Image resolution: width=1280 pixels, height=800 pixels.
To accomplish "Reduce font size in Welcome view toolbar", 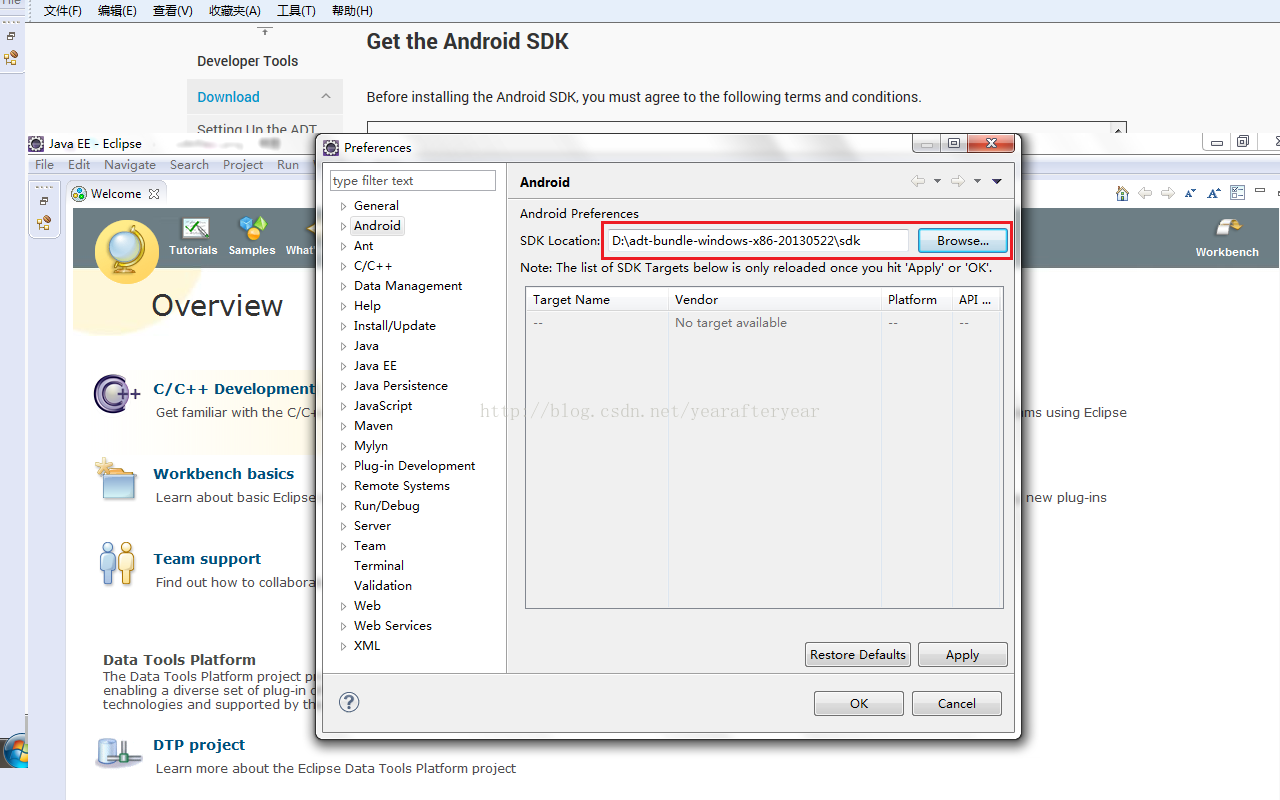I will click(x=1190, y=193).
